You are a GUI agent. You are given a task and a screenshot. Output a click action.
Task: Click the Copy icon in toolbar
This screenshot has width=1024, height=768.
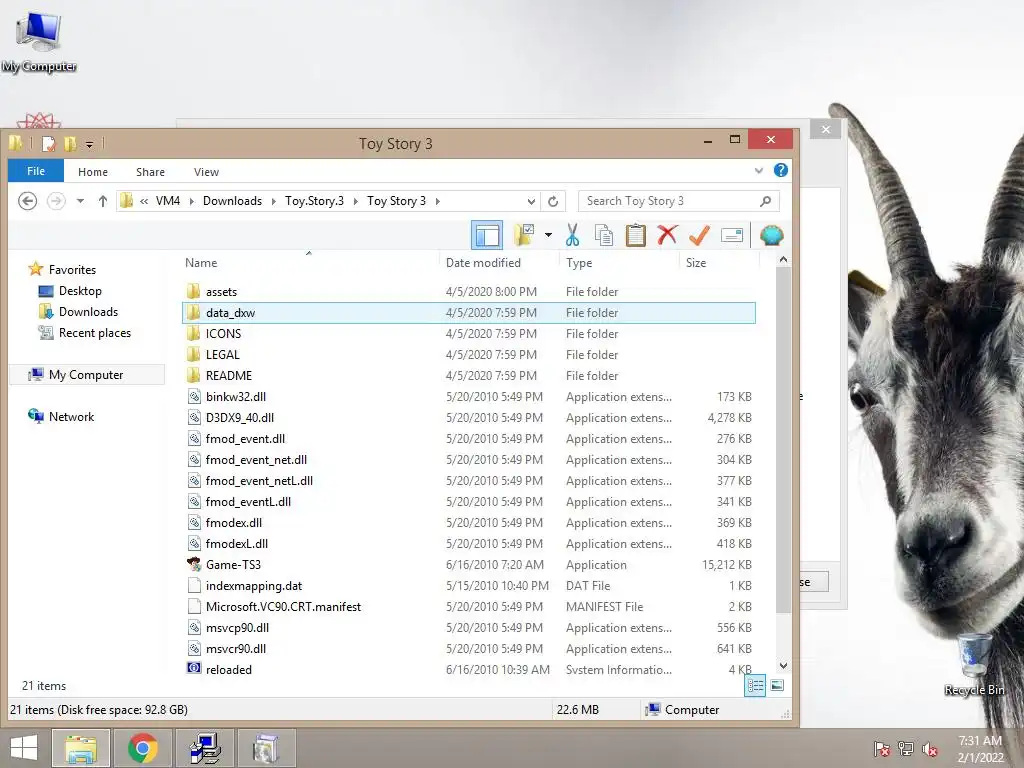pos(604,235)
